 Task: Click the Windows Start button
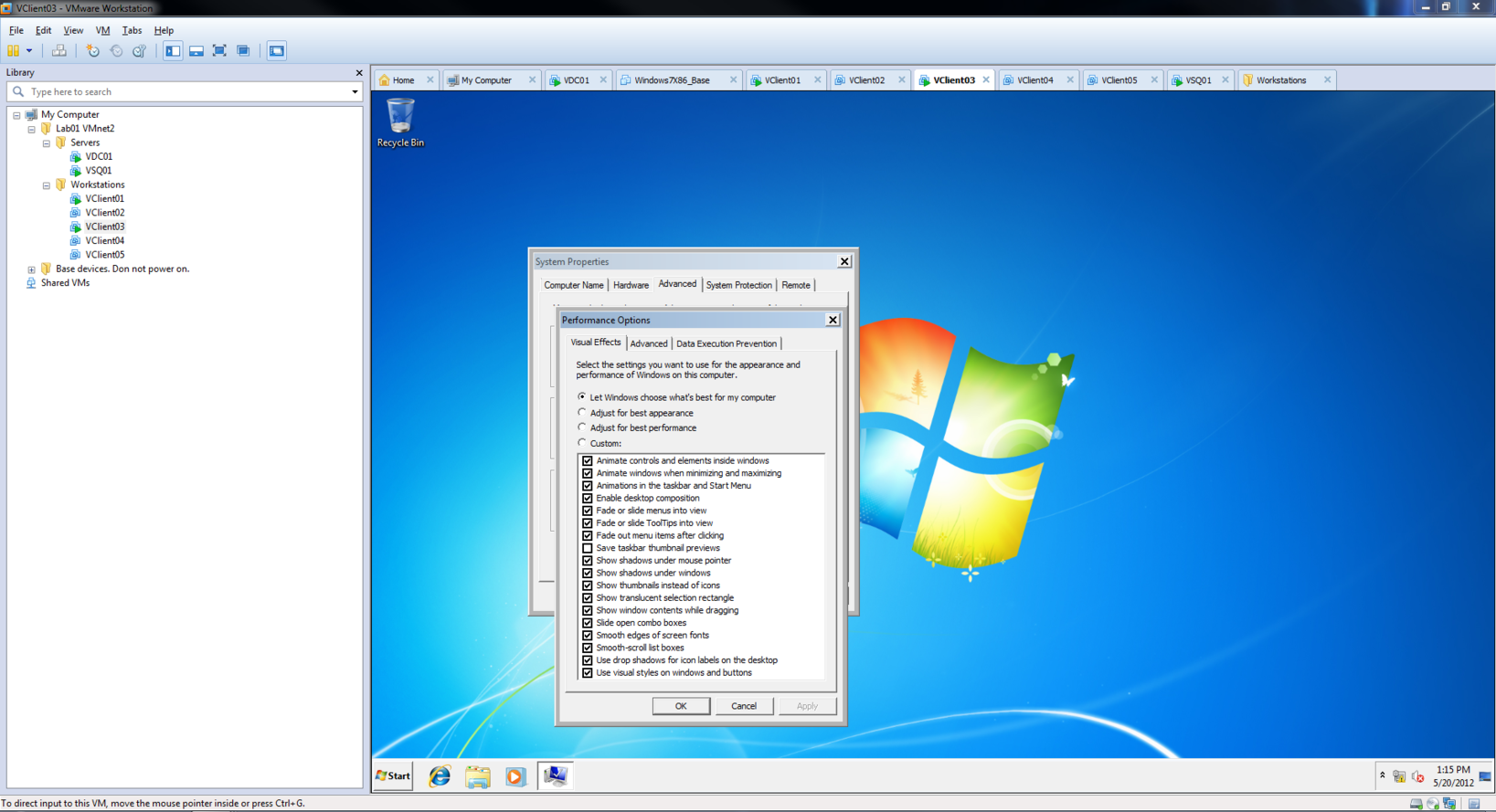click(393, 776)
